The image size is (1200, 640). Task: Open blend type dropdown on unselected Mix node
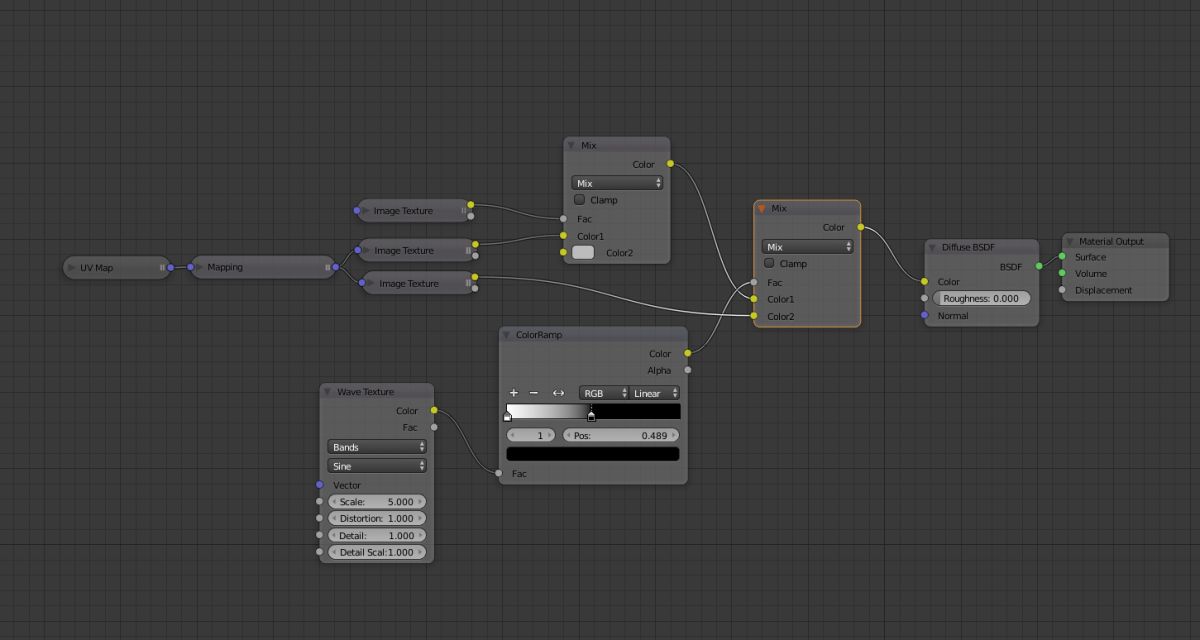click(617, 183)
